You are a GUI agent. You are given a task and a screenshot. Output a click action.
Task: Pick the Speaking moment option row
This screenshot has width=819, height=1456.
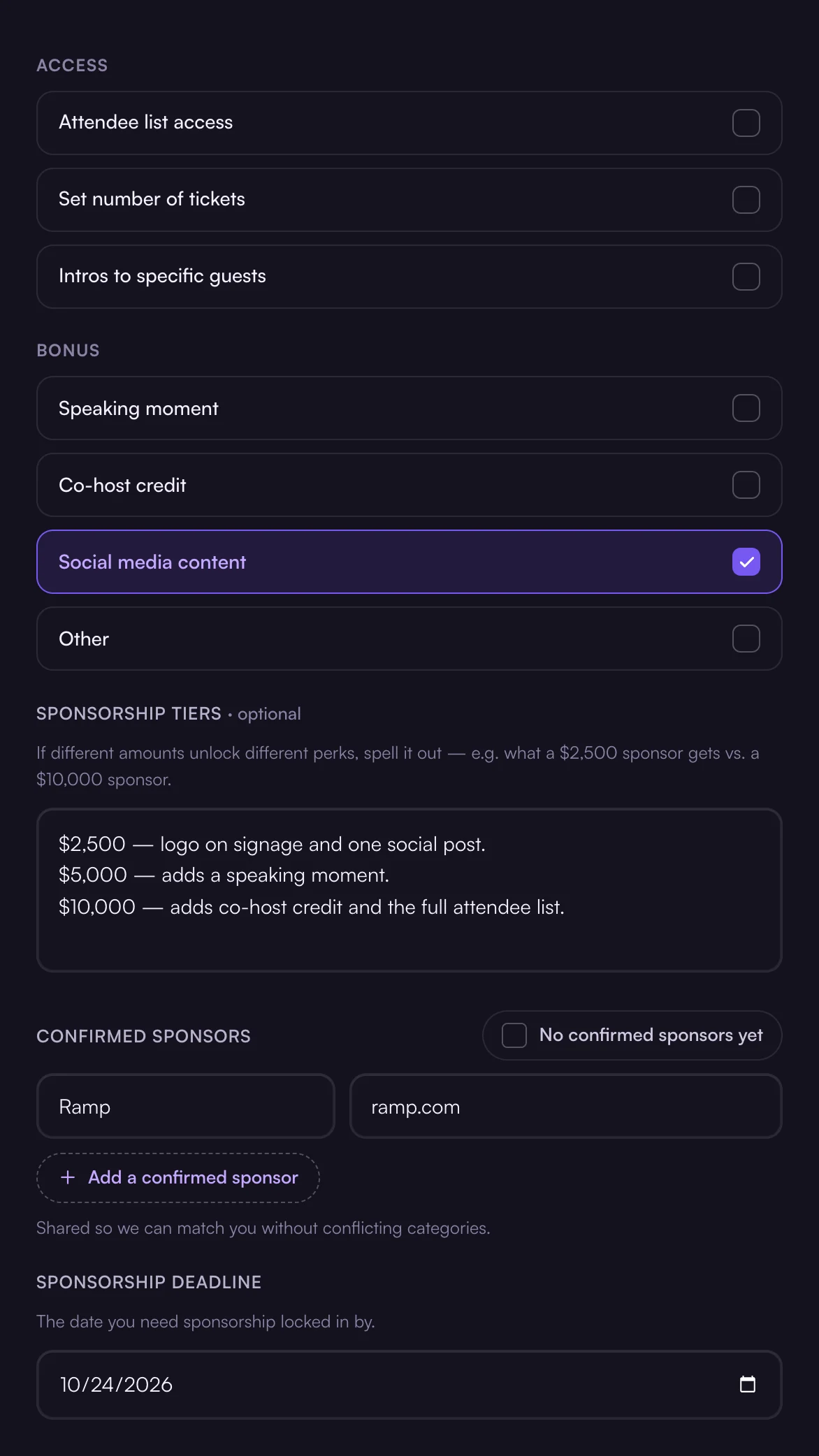click(409, 408)
